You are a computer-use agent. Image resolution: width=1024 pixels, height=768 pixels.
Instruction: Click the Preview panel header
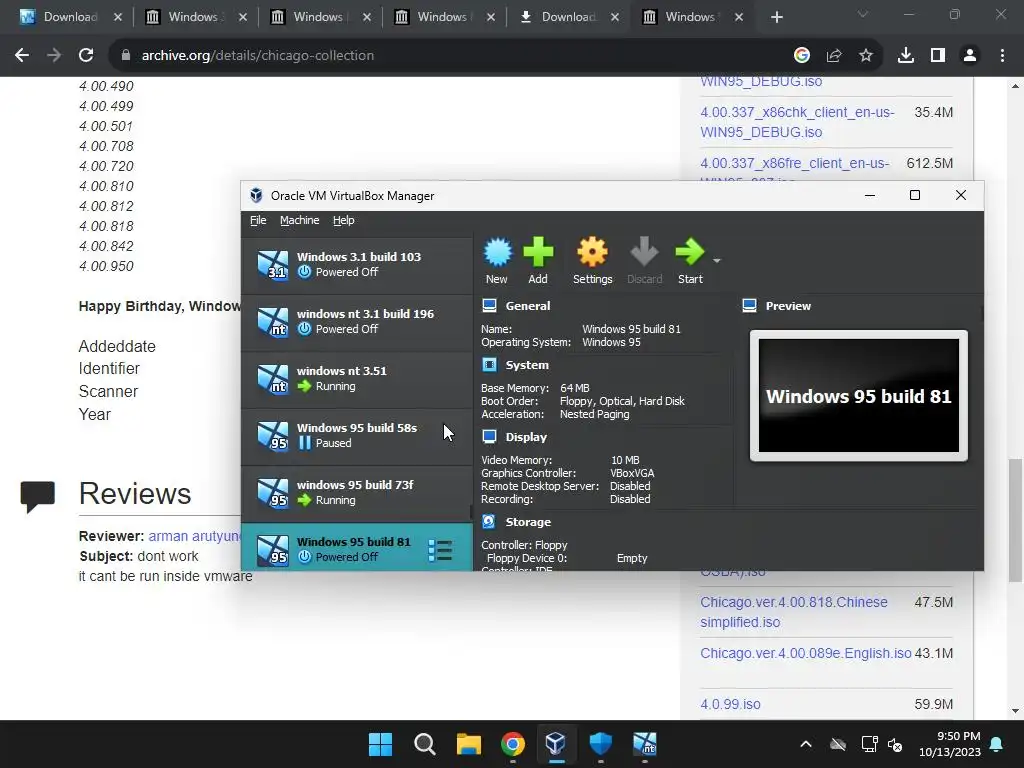click(788, 306)
